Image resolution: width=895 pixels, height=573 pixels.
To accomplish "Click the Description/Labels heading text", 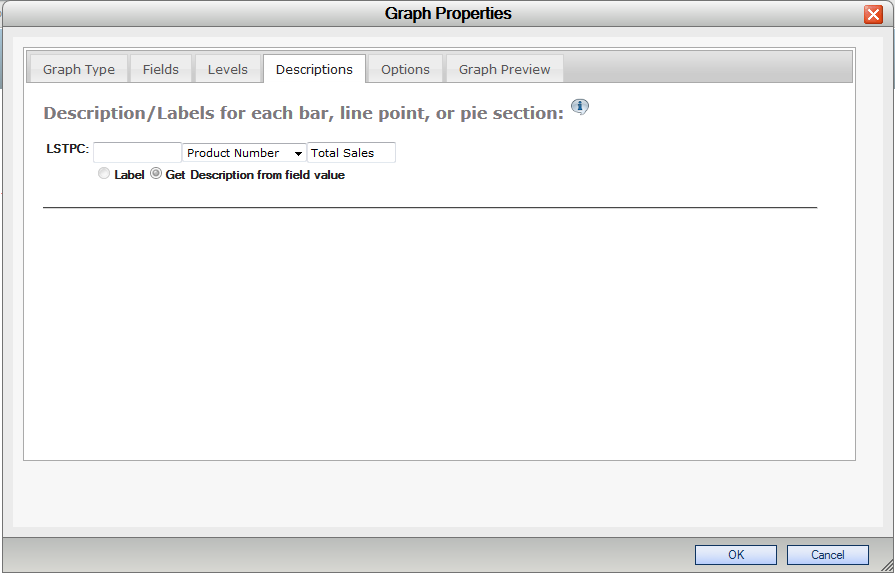I will 304,113.
